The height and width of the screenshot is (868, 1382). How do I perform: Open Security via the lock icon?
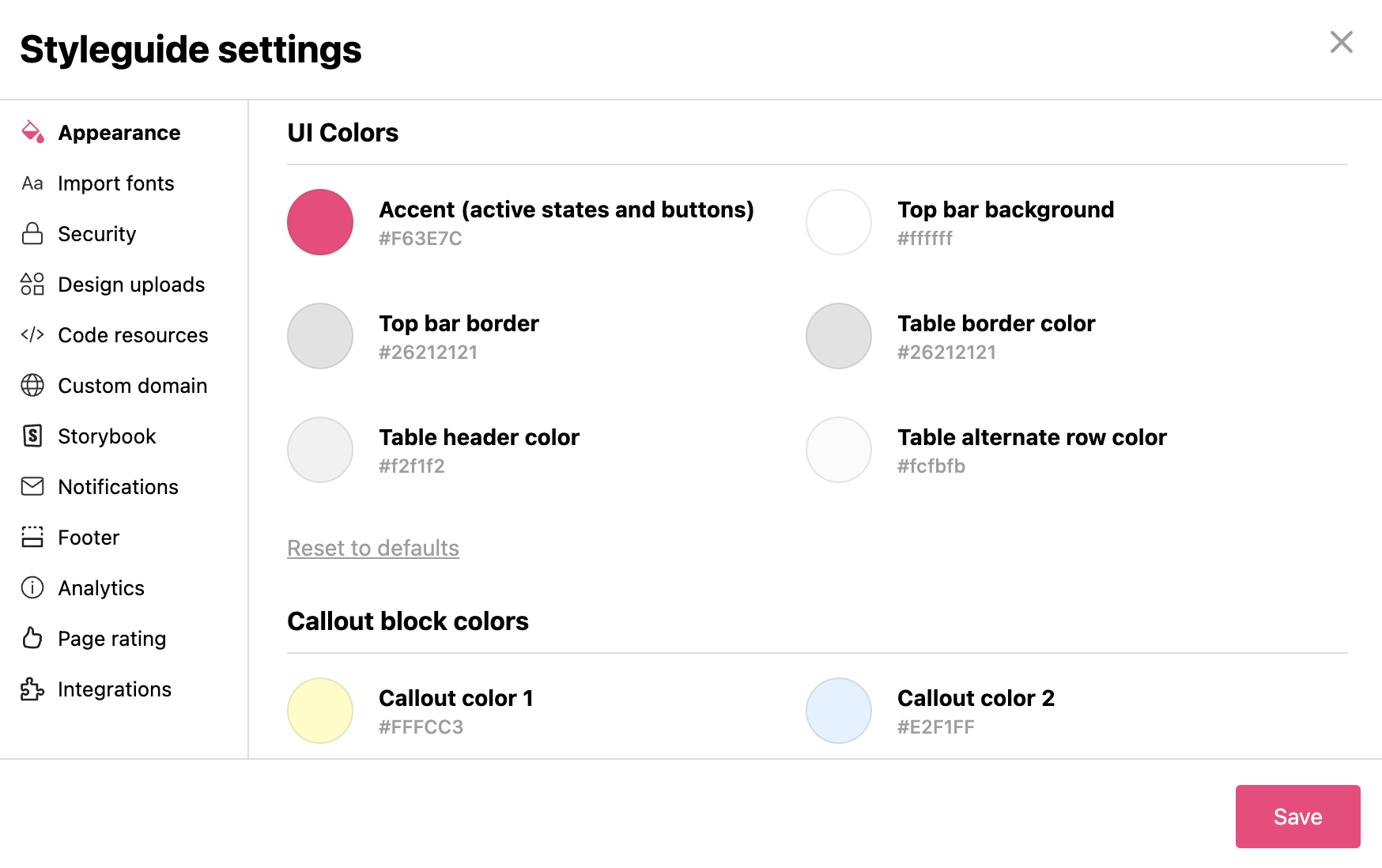point(32,233)
